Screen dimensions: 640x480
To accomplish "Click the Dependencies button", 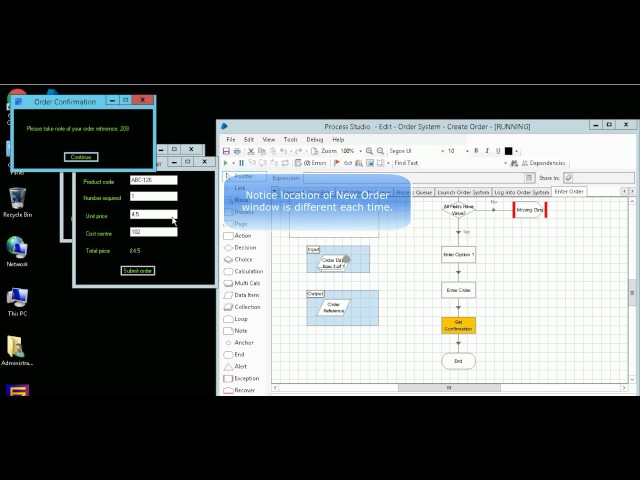I will click(543, 163).
